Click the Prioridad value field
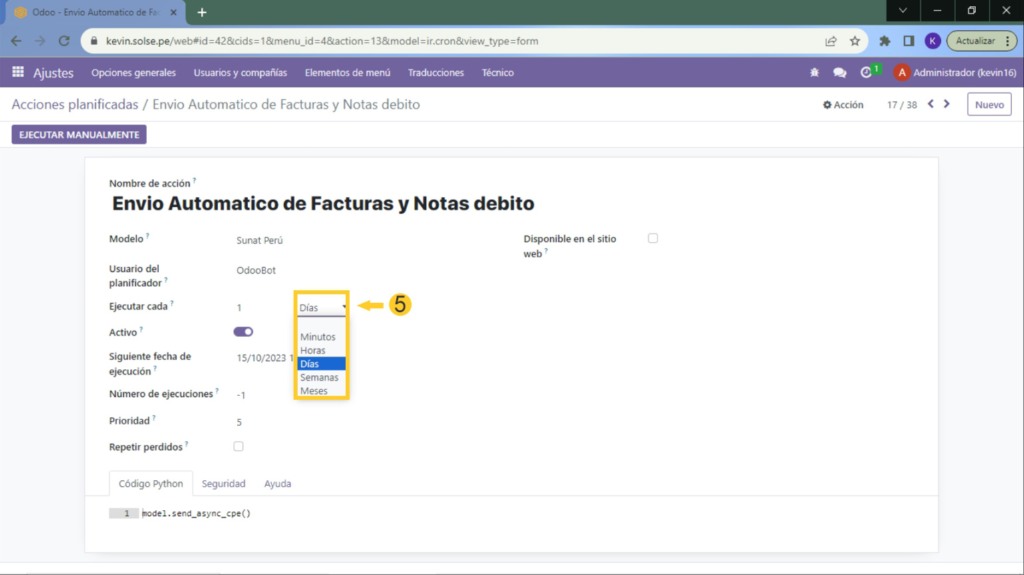 tap(239, 422)
